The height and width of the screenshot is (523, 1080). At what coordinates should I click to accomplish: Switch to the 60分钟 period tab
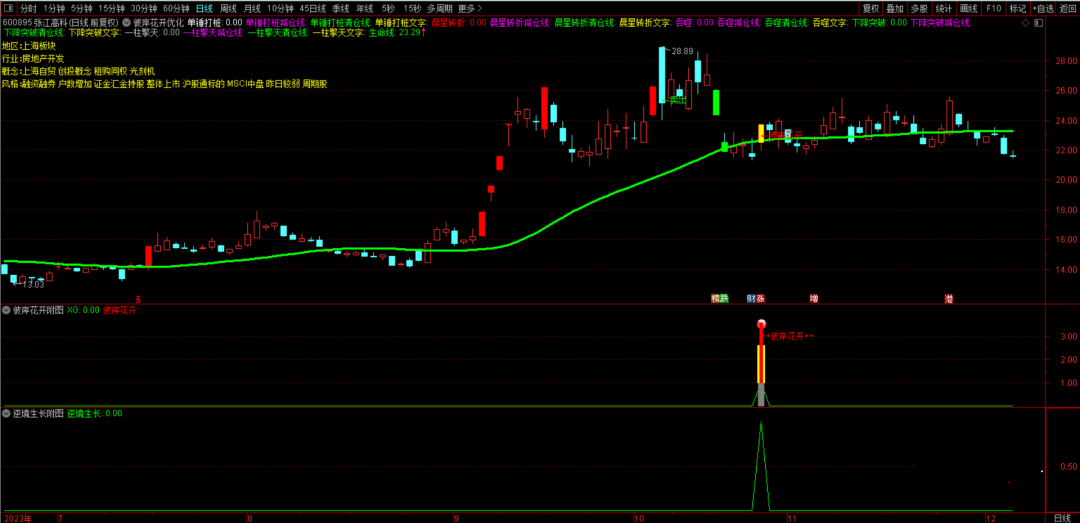tap(176, 8)
